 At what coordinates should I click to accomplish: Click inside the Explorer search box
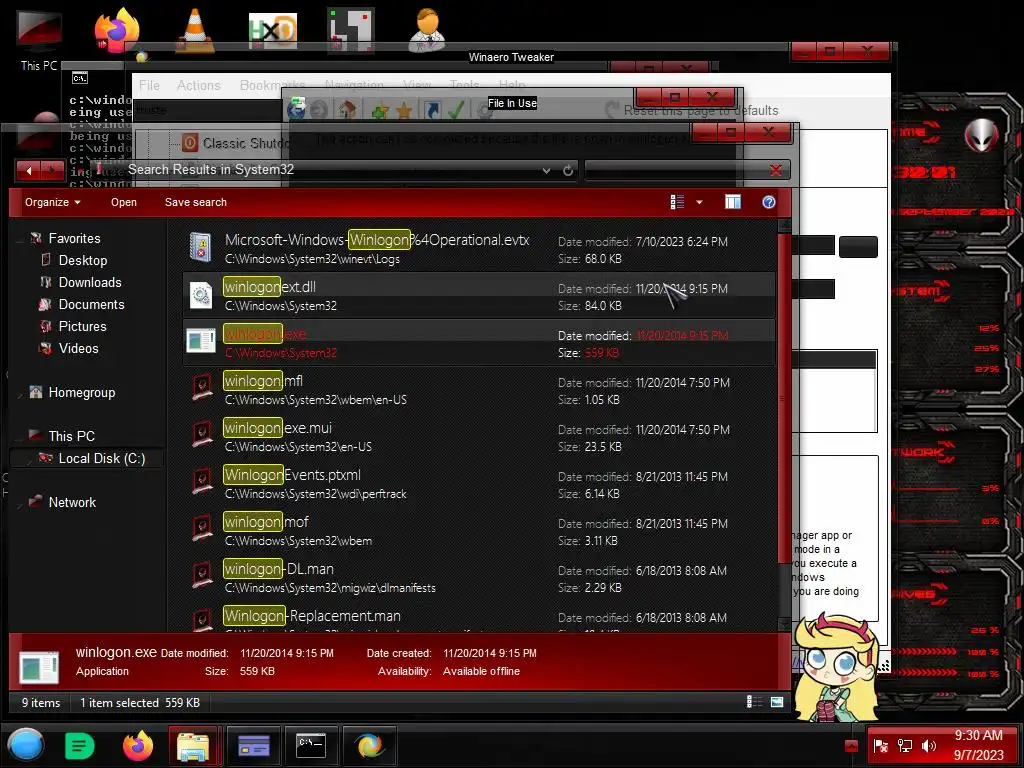click(x=676, y=170)
